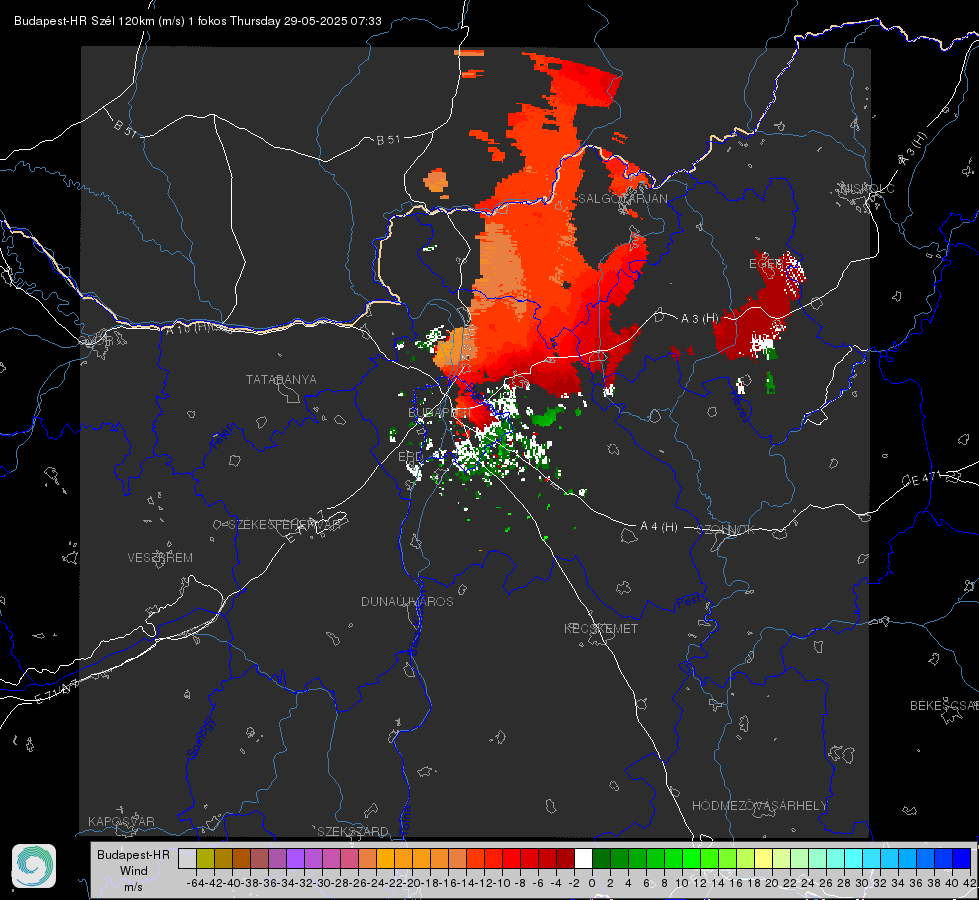The image size is (979, 900).
Task: Pick the olive swatch between -64 and -42
Action: (x=205, y=858)
